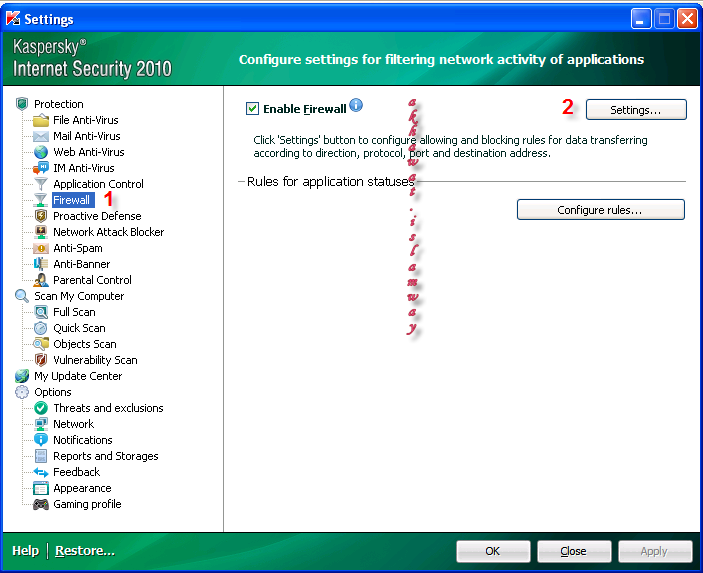
Task: Open firewall Settings button
Action: [x=636, y=109]
